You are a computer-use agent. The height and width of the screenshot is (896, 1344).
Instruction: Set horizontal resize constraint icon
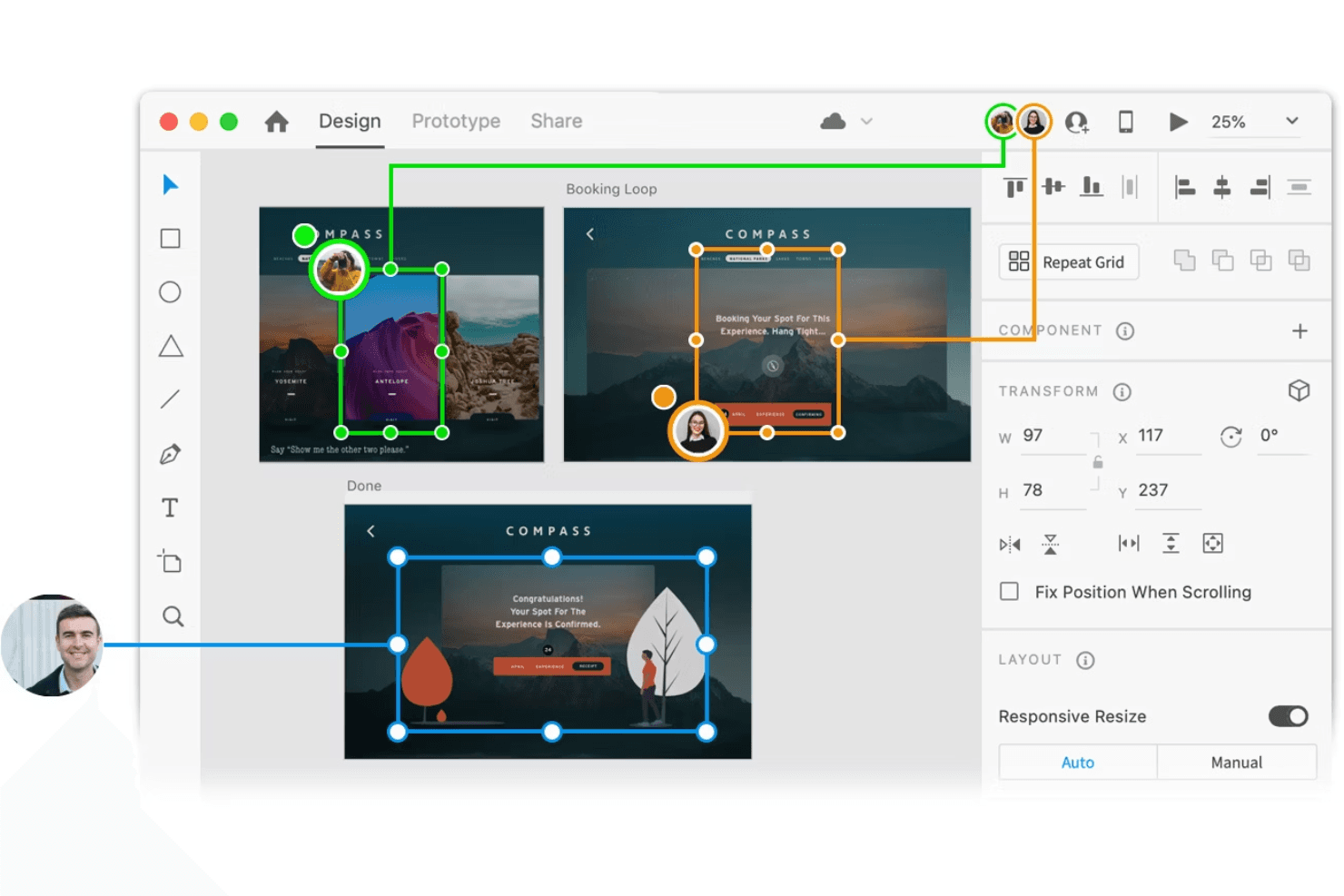pyautogui.click(x=1129, y=544)
